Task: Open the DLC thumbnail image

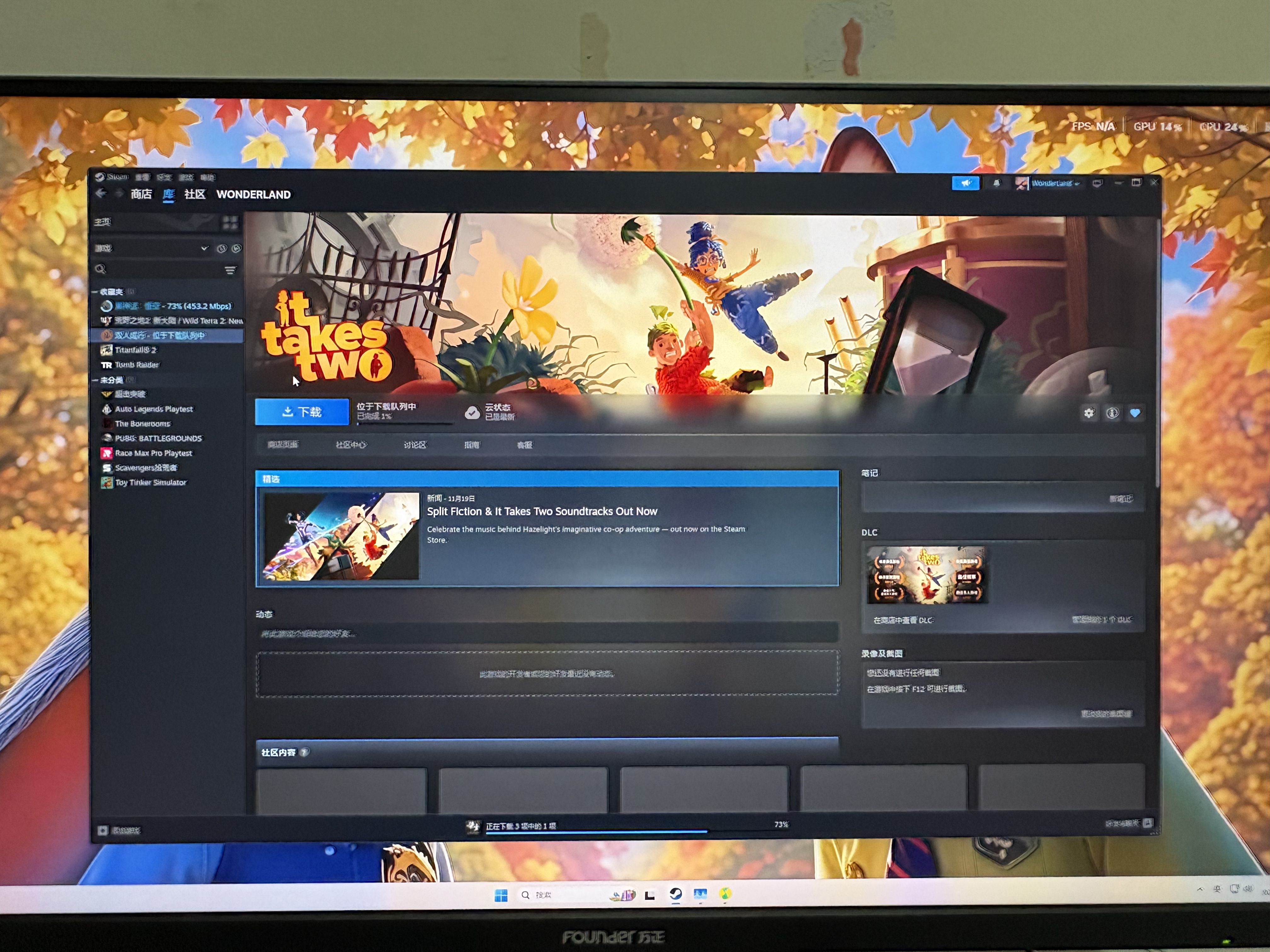Action: click(927, 575)
